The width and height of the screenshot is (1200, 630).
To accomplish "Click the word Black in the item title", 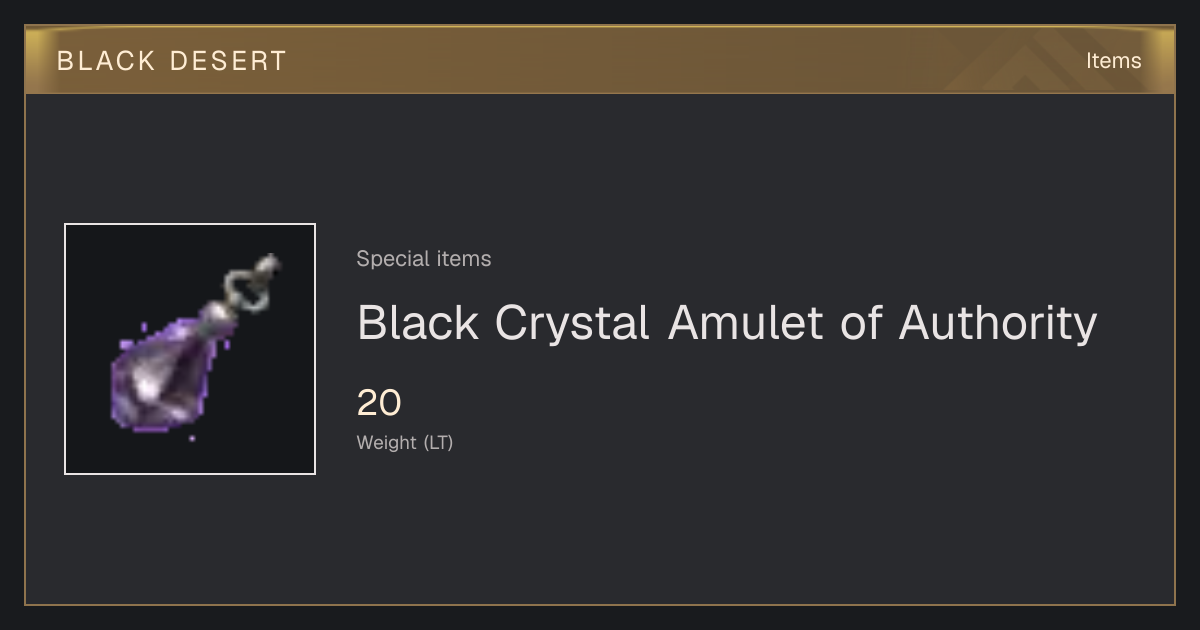I will (x=418, y=322).
